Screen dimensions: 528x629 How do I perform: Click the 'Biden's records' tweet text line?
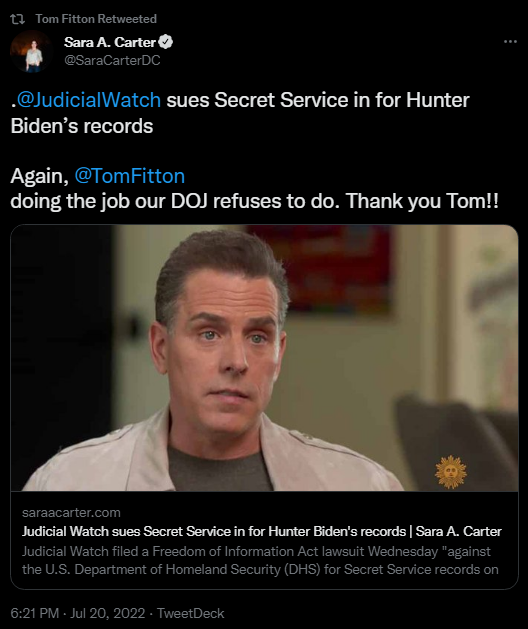point(82,126)
